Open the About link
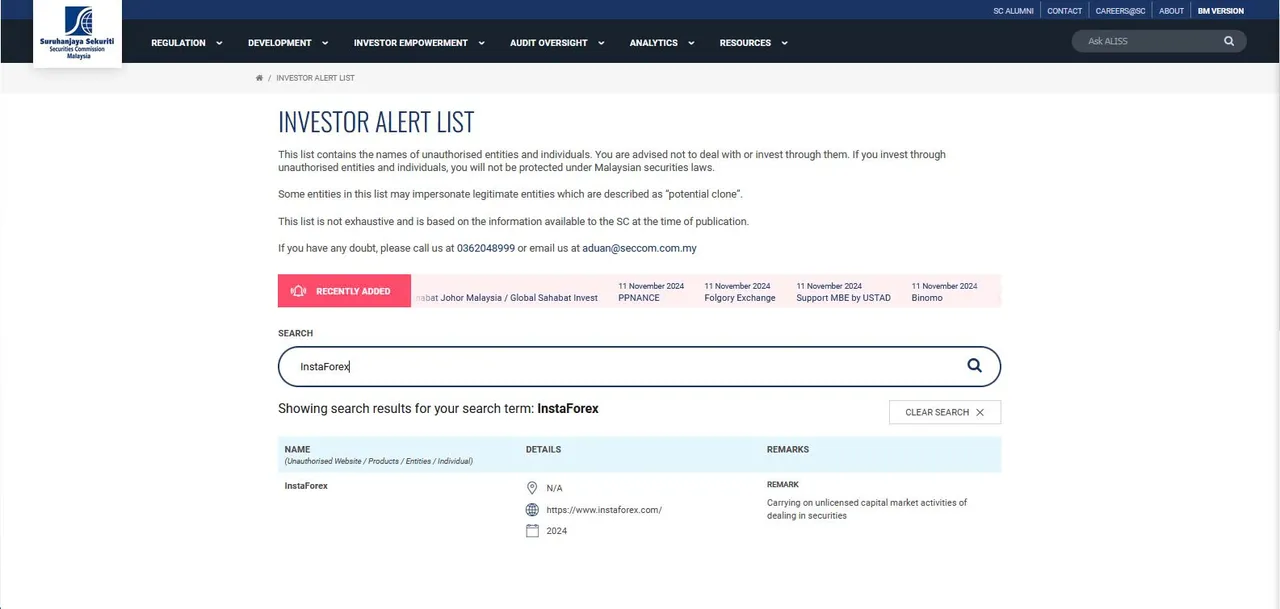 (1171, 11)
